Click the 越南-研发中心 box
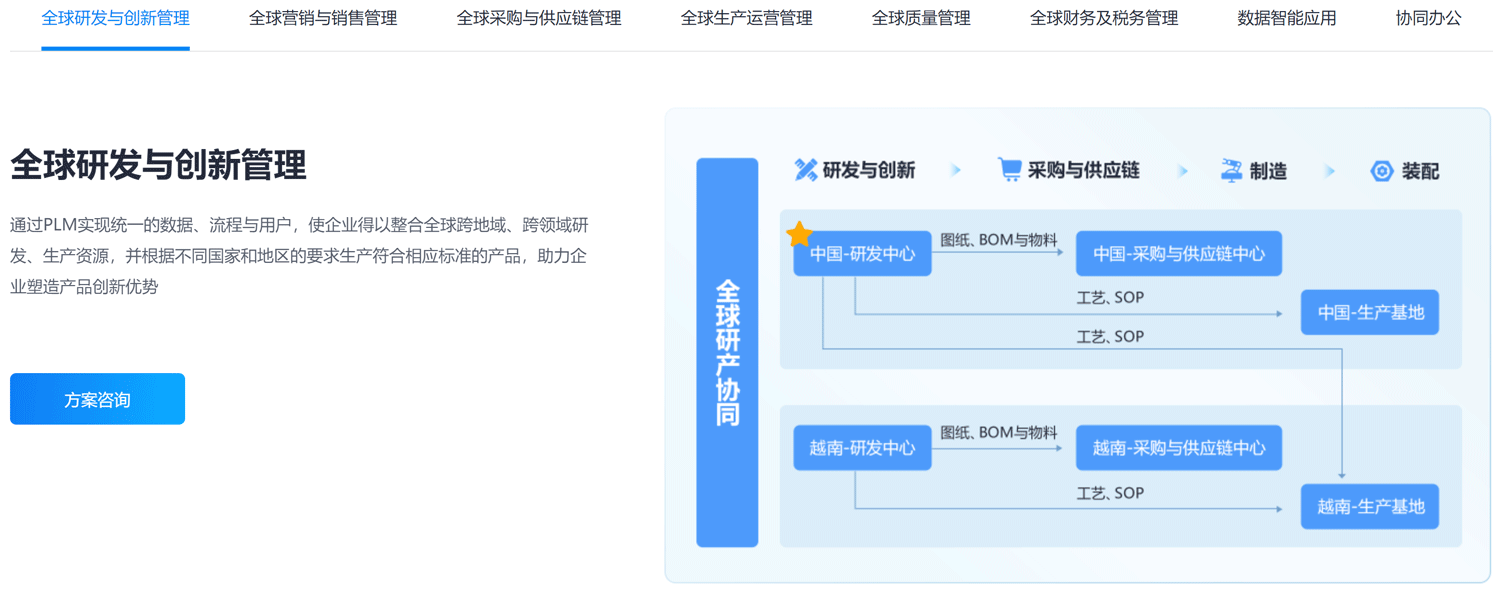 [862, 448]
